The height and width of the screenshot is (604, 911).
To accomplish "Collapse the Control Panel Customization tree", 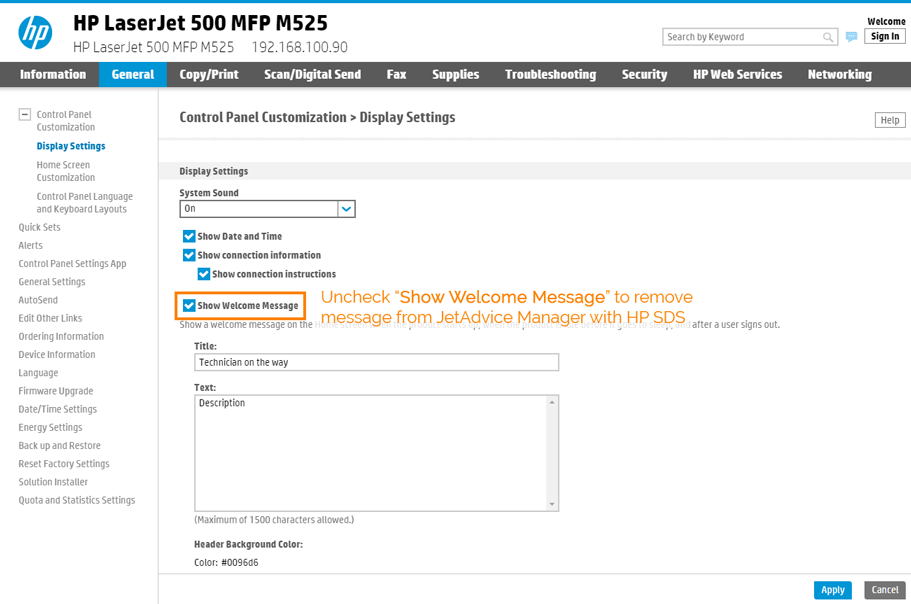I will (x=25, y=115).
